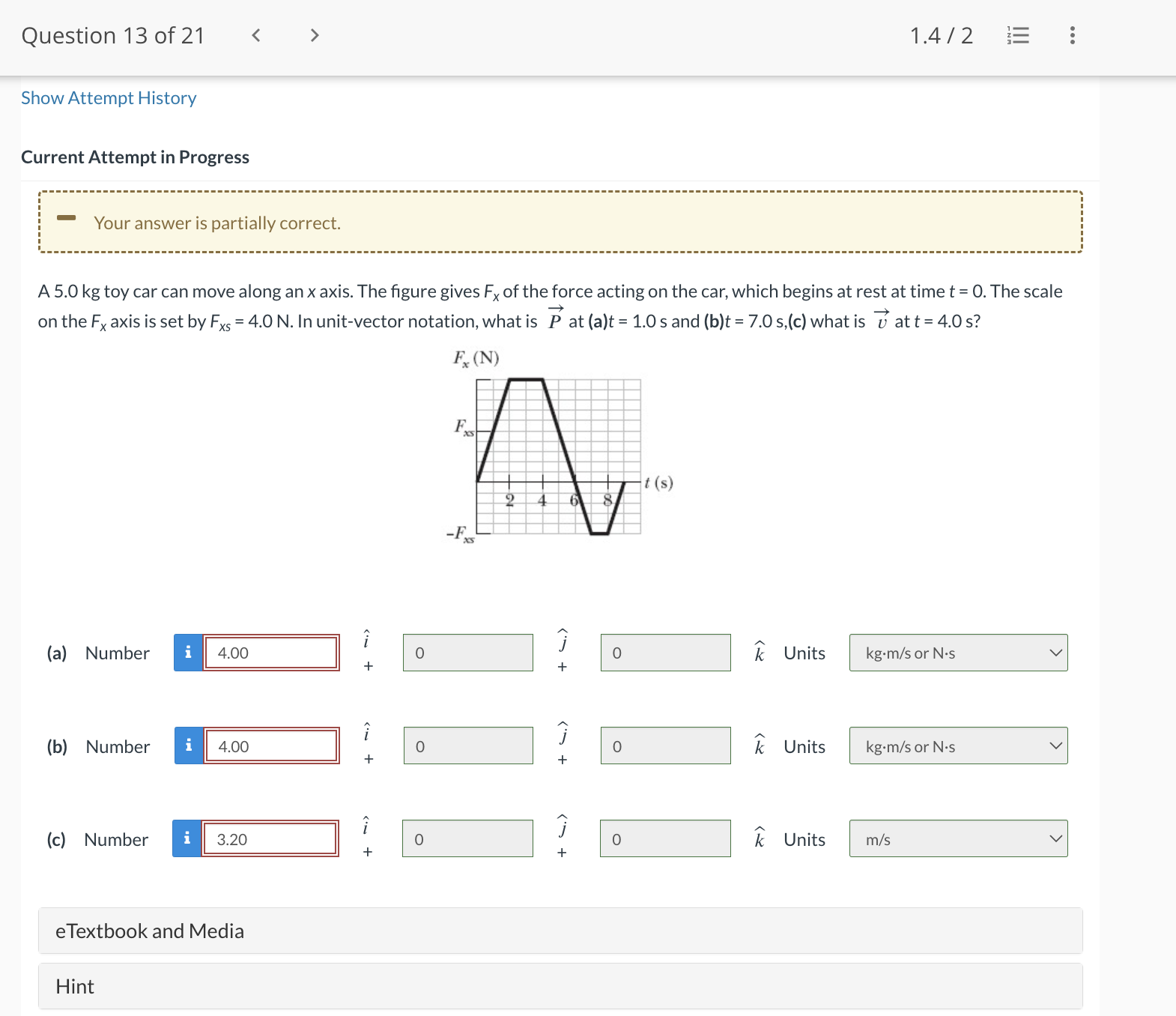The width and height of the screenshot is (1176, 1016).
Task: Click the 3.20 answer field of part (c)
Action: click(x=270, y=839)
